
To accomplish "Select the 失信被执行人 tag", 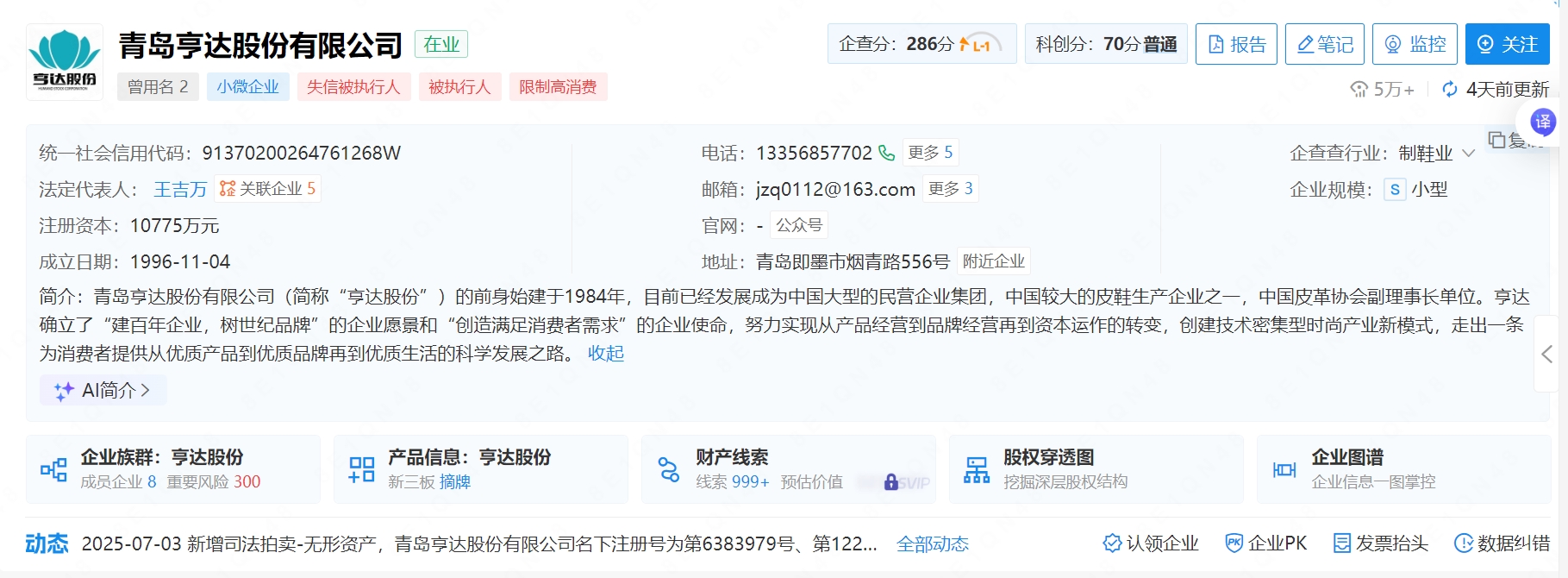I will [x=353, y=87].
